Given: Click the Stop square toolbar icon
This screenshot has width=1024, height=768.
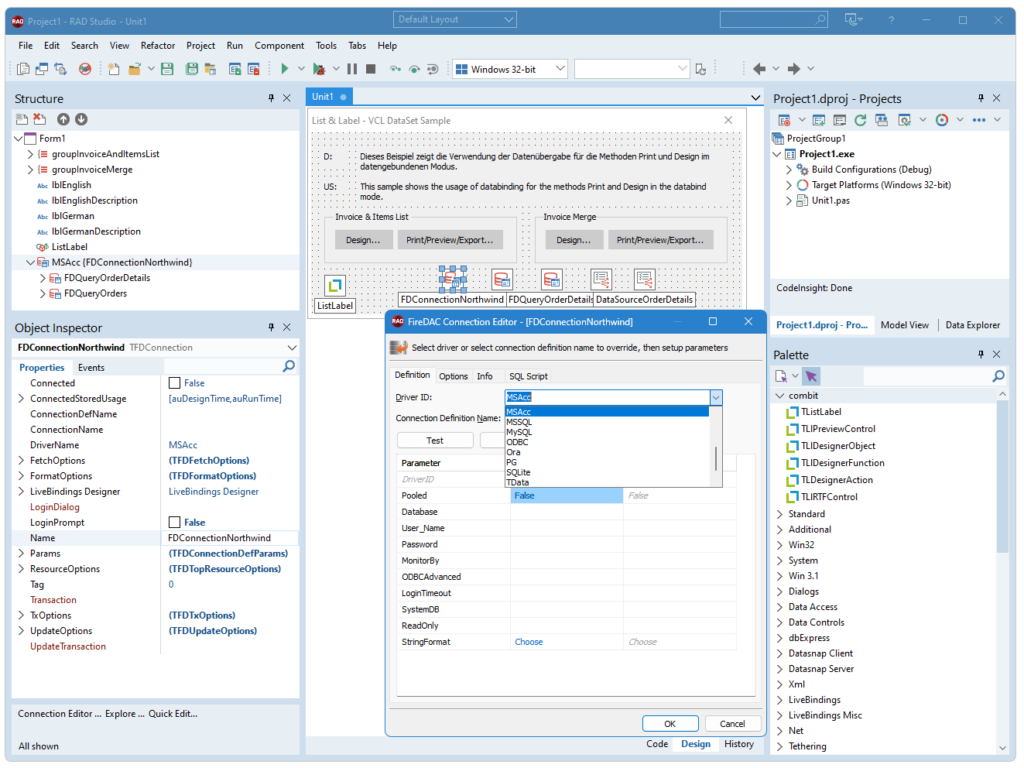Looking at the screenshot, I should (x=371, y=69).
